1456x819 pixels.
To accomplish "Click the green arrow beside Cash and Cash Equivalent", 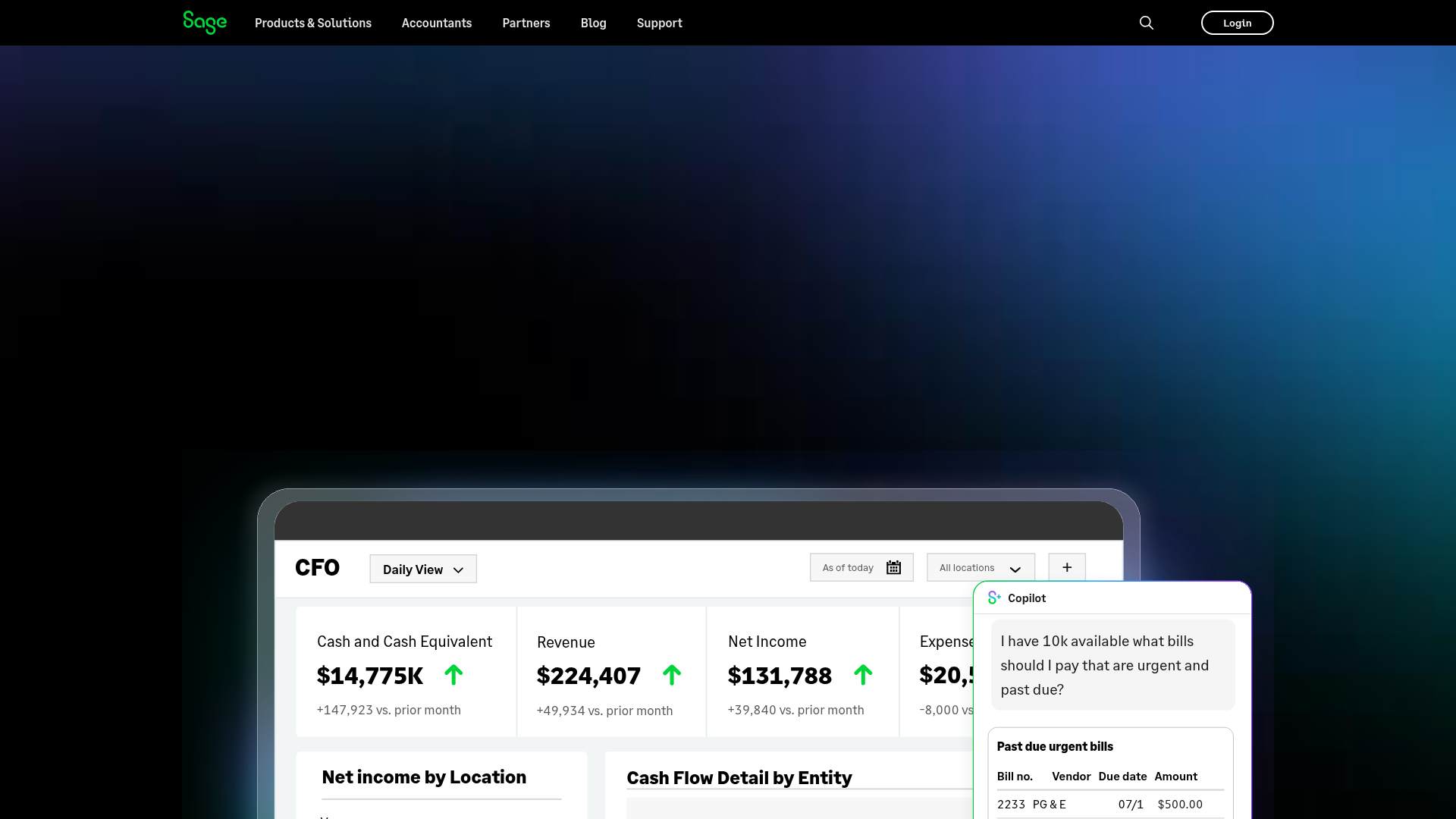I will coord(453,675).
